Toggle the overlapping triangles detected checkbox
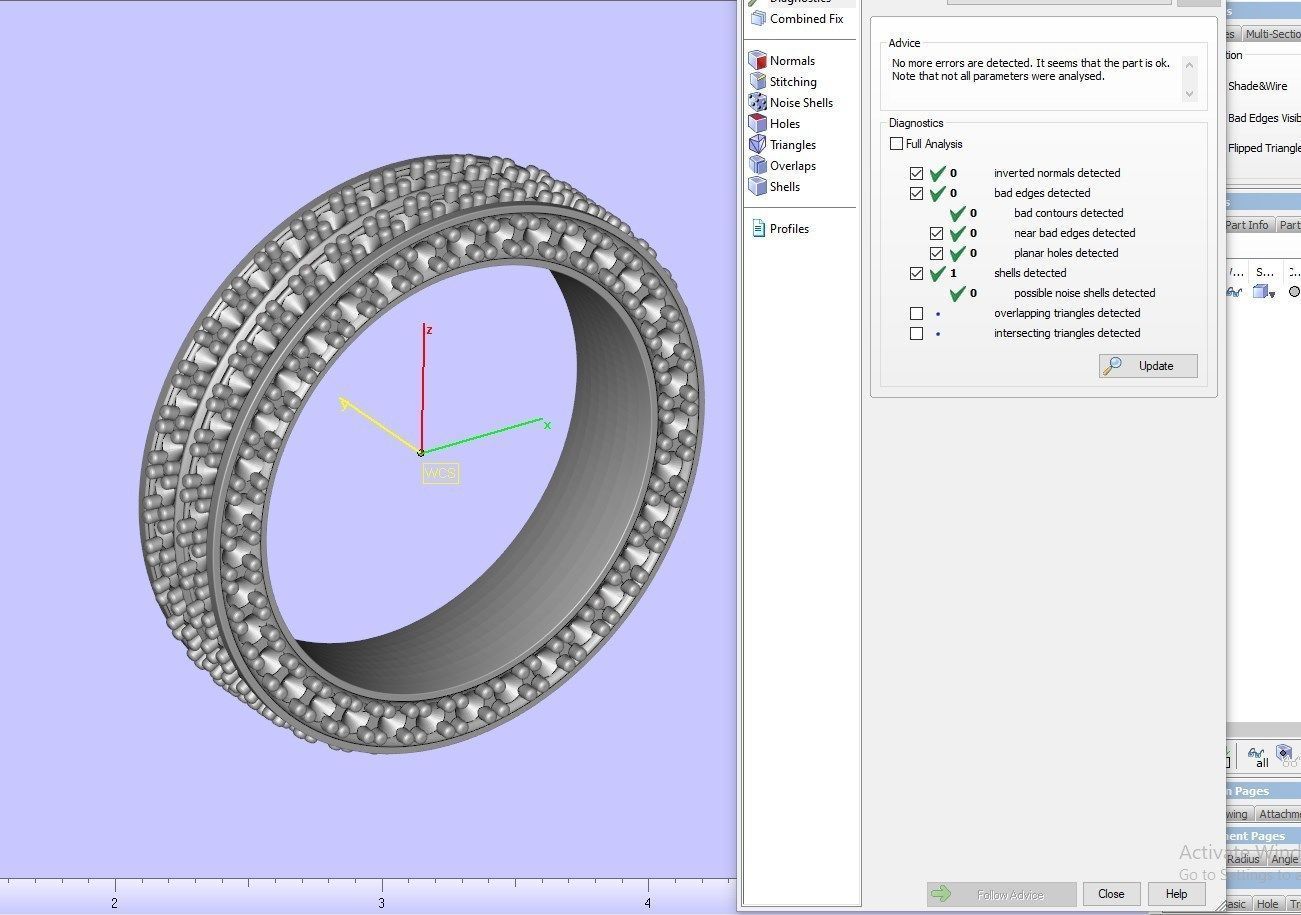The height and width of the screenshot is (915, 1301). coord(917,313)
